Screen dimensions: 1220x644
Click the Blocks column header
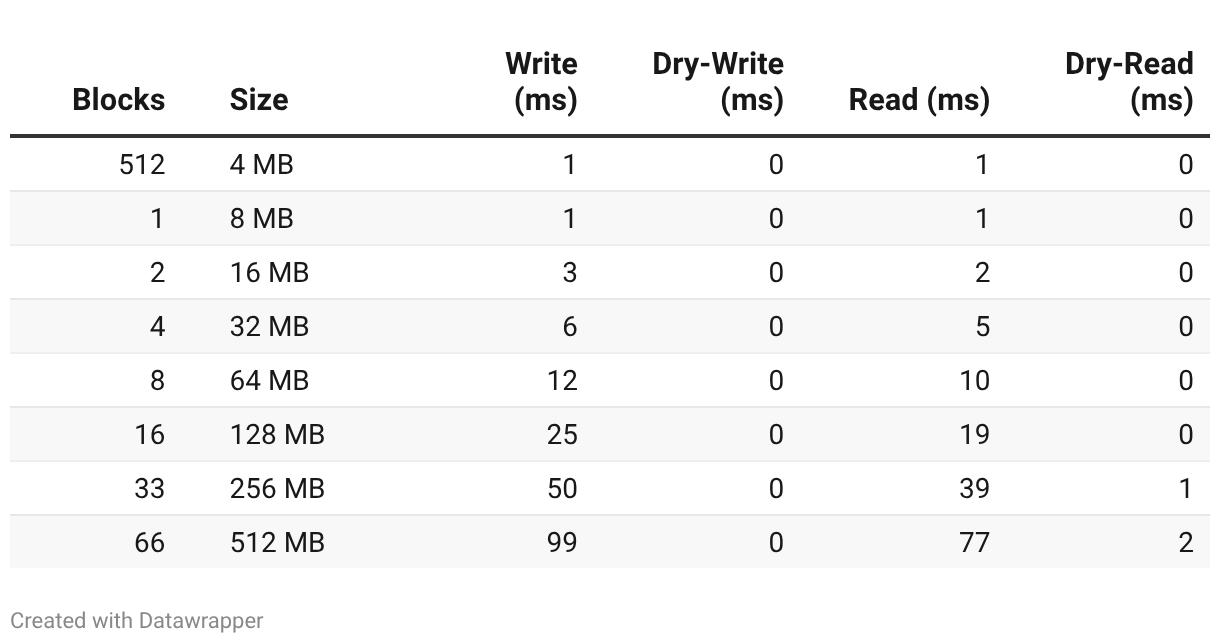(x=119, y=99)
